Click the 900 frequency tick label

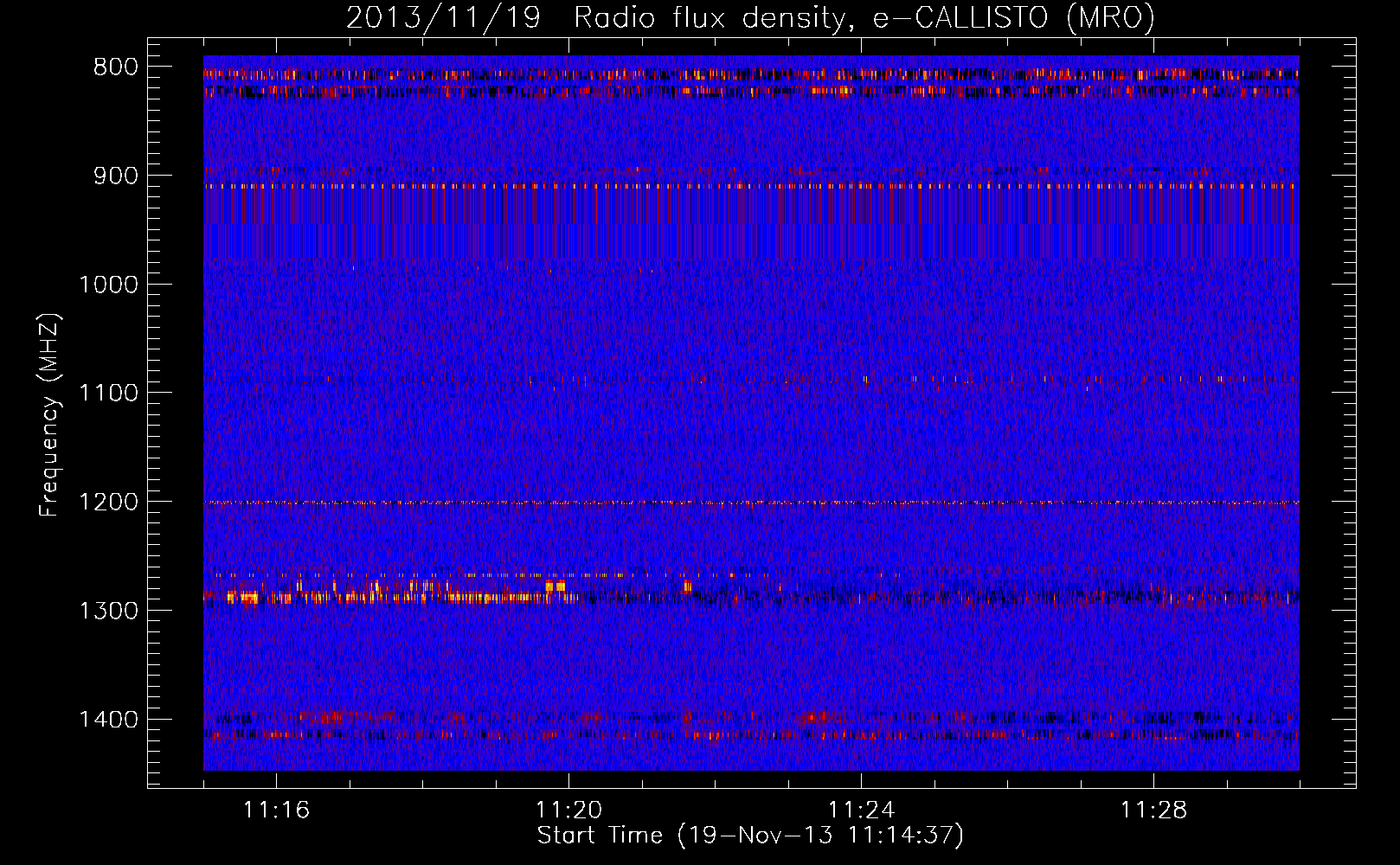(x=116, y=176)
